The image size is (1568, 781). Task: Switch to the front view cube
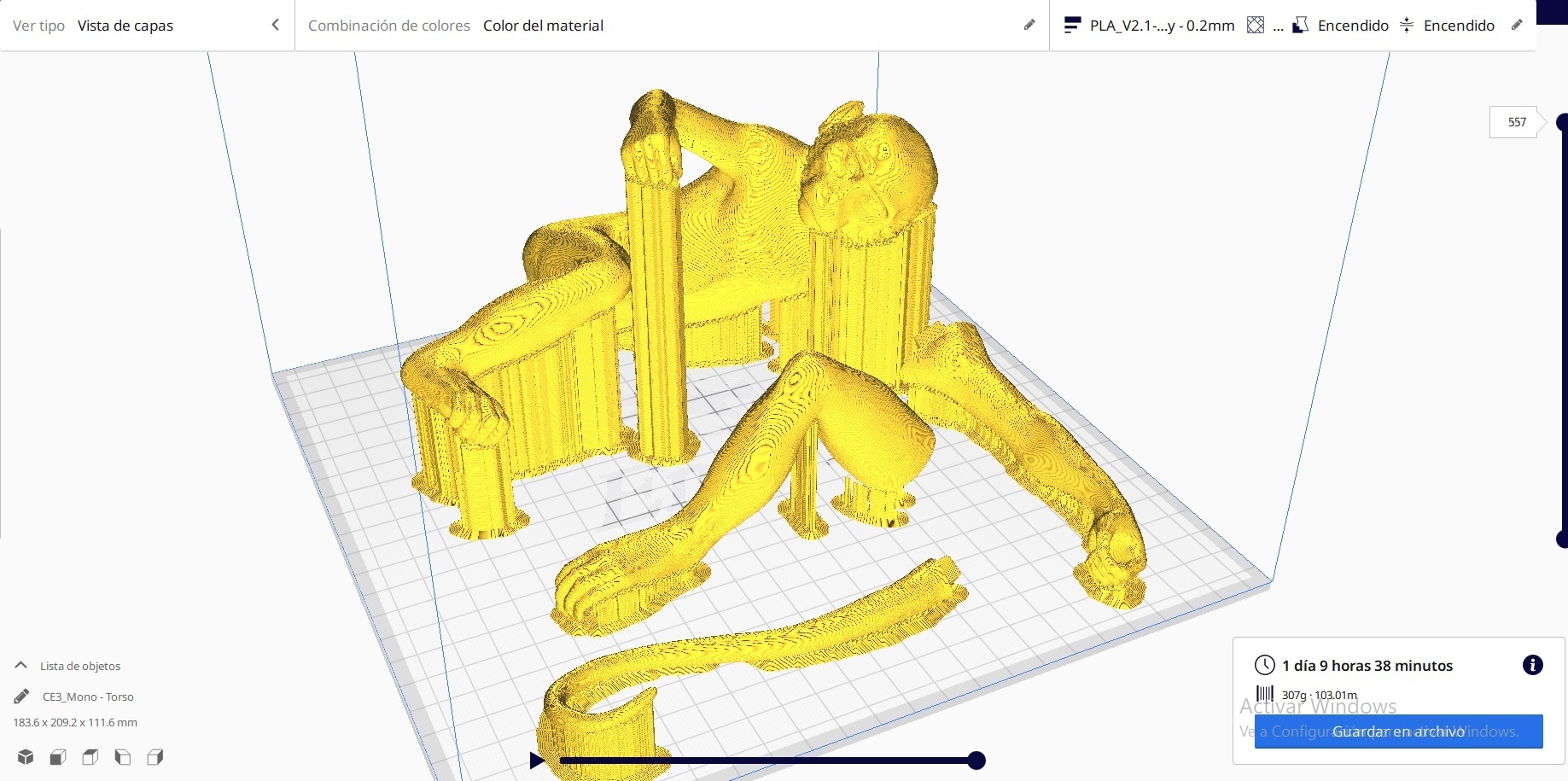point(58,756)
